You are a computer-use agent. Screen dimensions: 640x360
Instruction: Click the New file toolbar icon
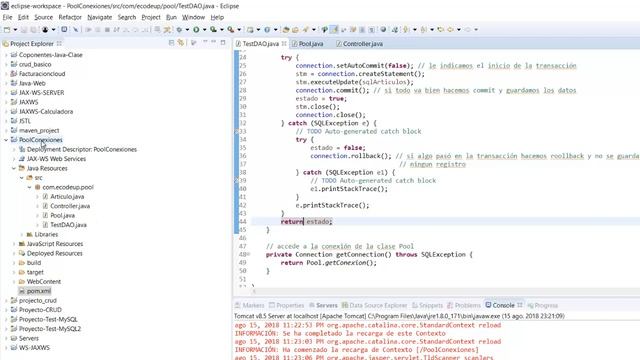click(7, 29)
